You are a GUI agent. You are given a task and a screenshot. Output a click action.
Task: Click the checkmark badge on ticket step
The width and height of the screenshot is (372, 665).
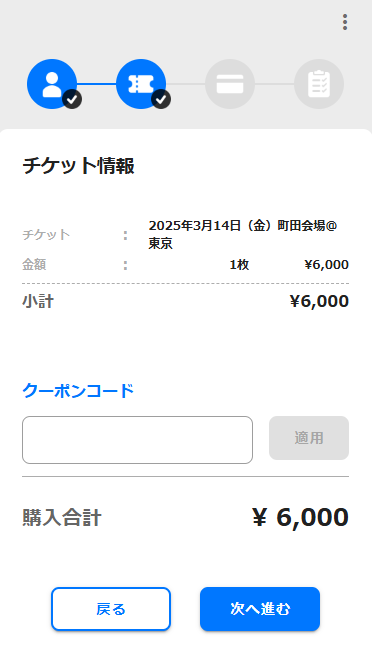tap(161, 99)
